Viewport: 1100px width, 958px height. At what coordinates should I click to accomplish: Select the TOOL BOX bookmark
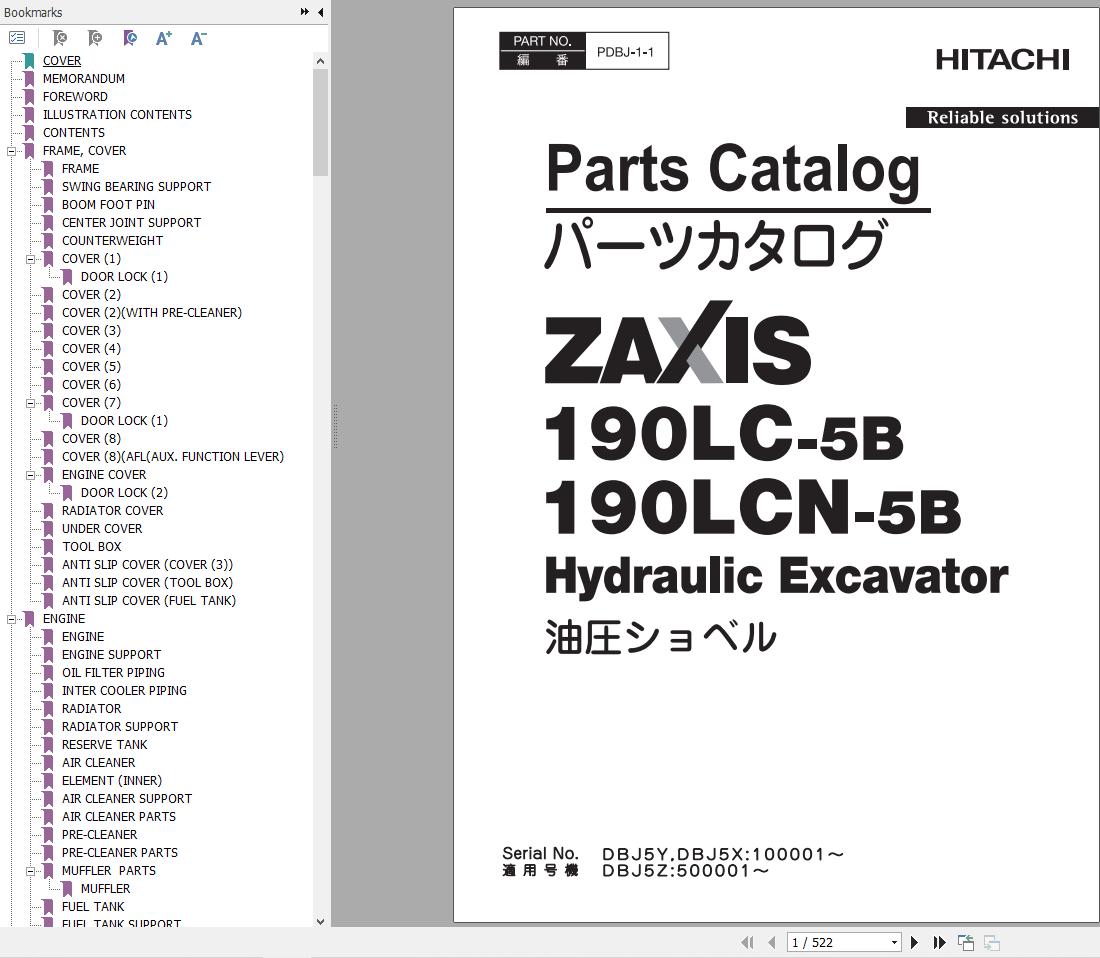tap(91, 546)
